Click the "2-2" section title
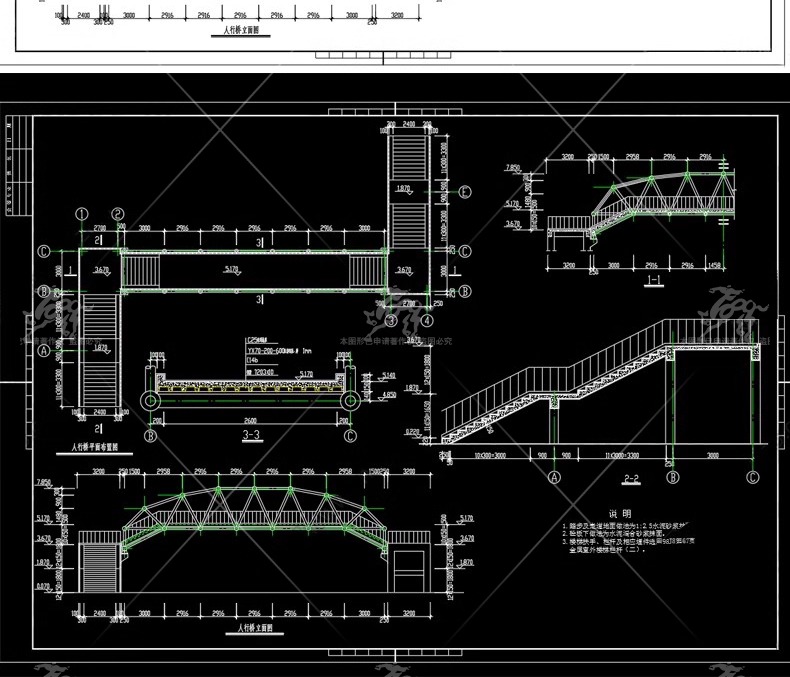Screen dimensions: 790x677 point(631,479)
